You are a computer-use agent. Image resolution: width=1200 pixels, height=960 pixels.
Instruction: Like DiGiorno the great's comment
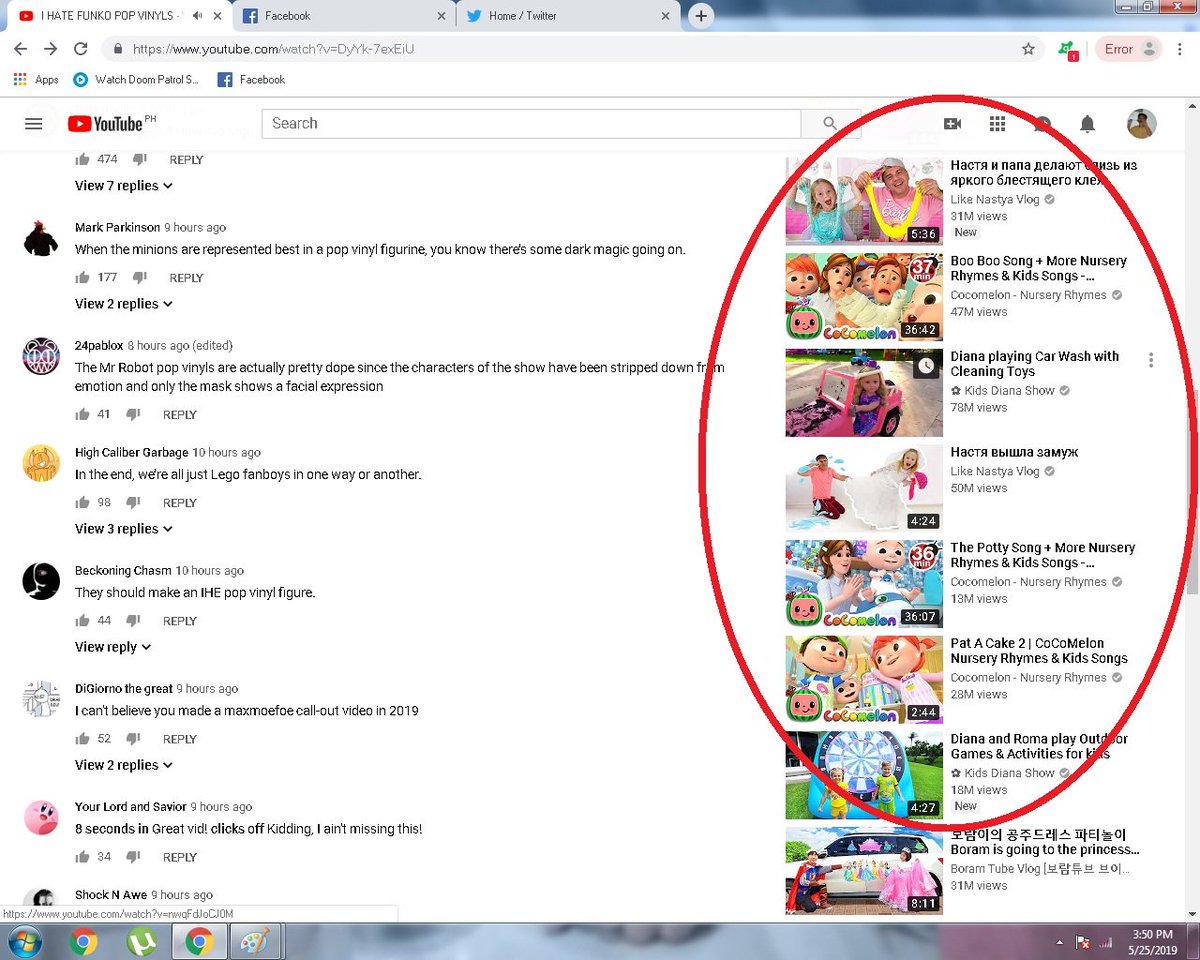[x=82, y=738]
